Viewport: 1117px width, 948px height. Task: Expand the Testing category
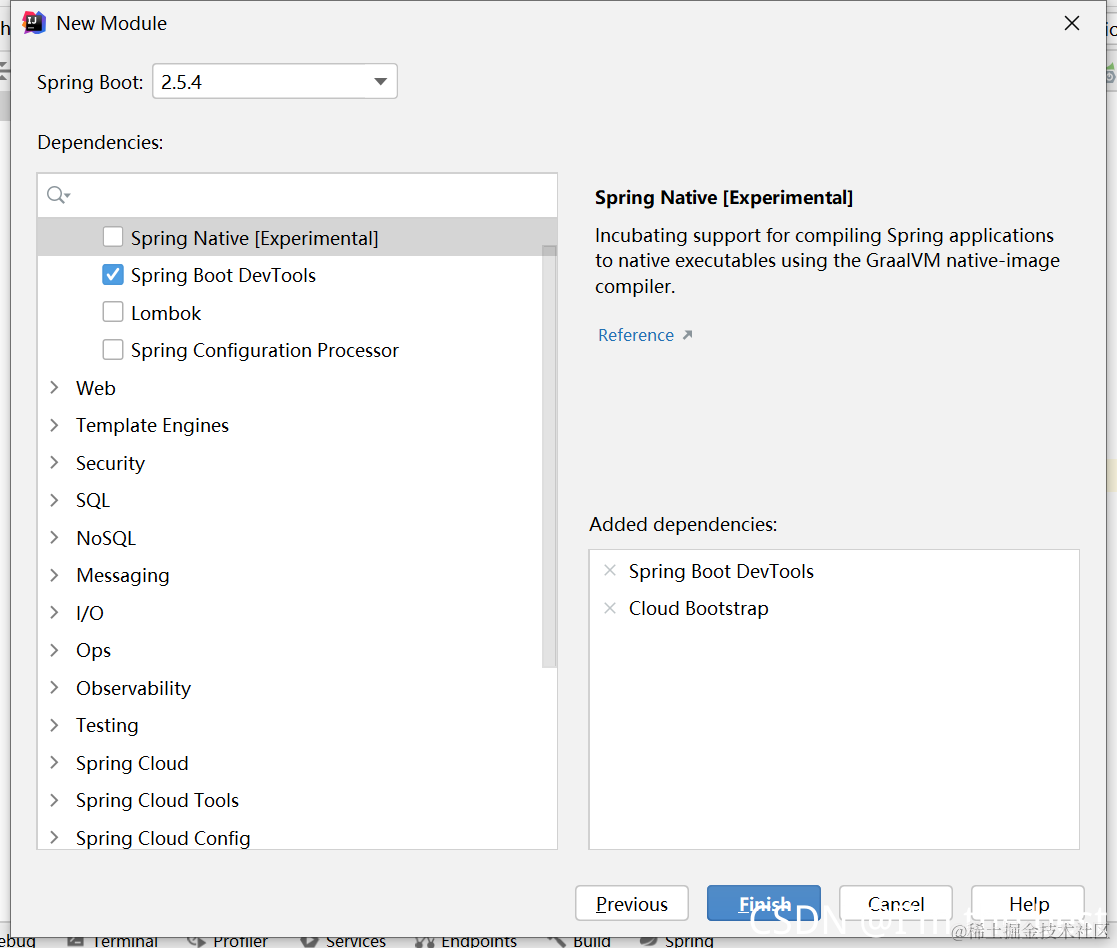click(54, 725)
